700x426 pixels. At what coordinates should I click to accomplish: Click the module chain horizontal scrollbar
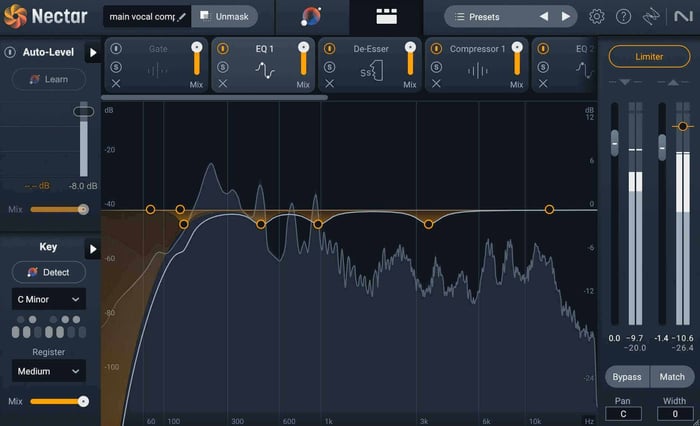[214, 97]
